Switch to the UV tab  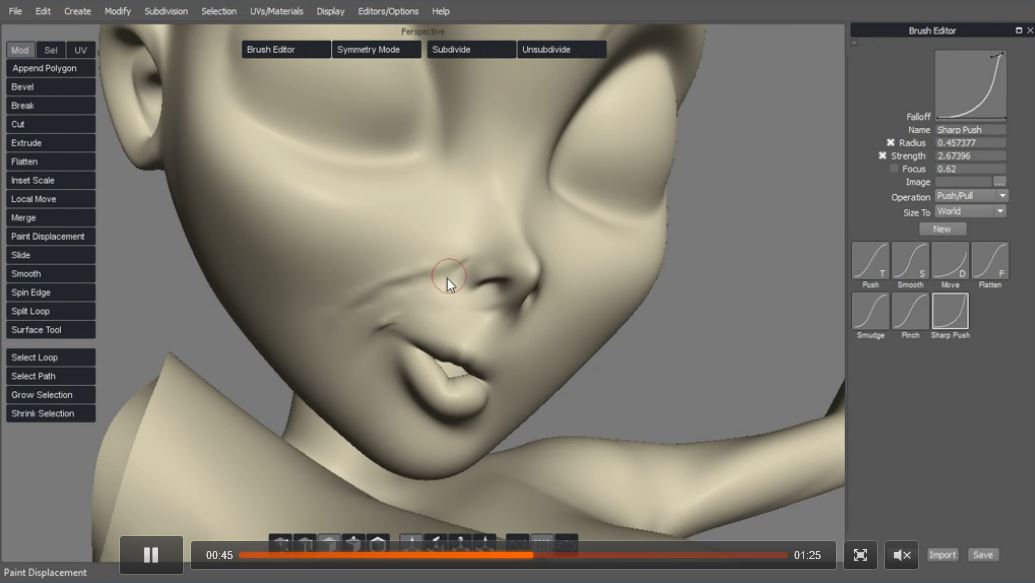click(81, 50)
